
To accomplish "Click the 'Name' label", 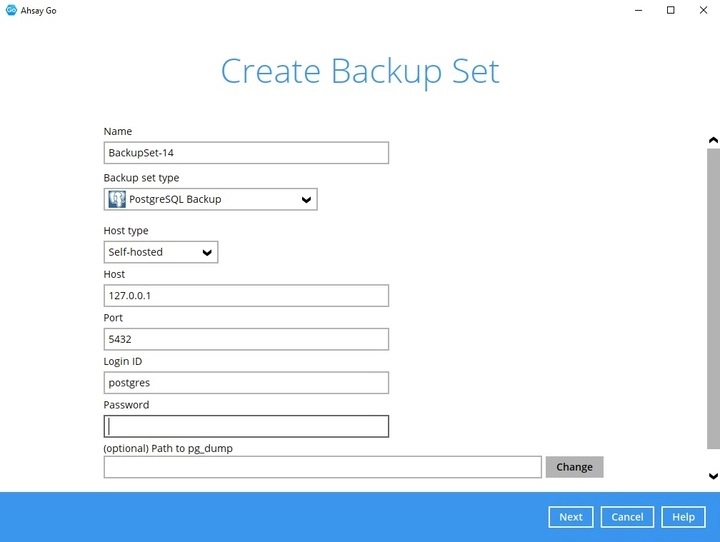I will [x=118, y=131].
